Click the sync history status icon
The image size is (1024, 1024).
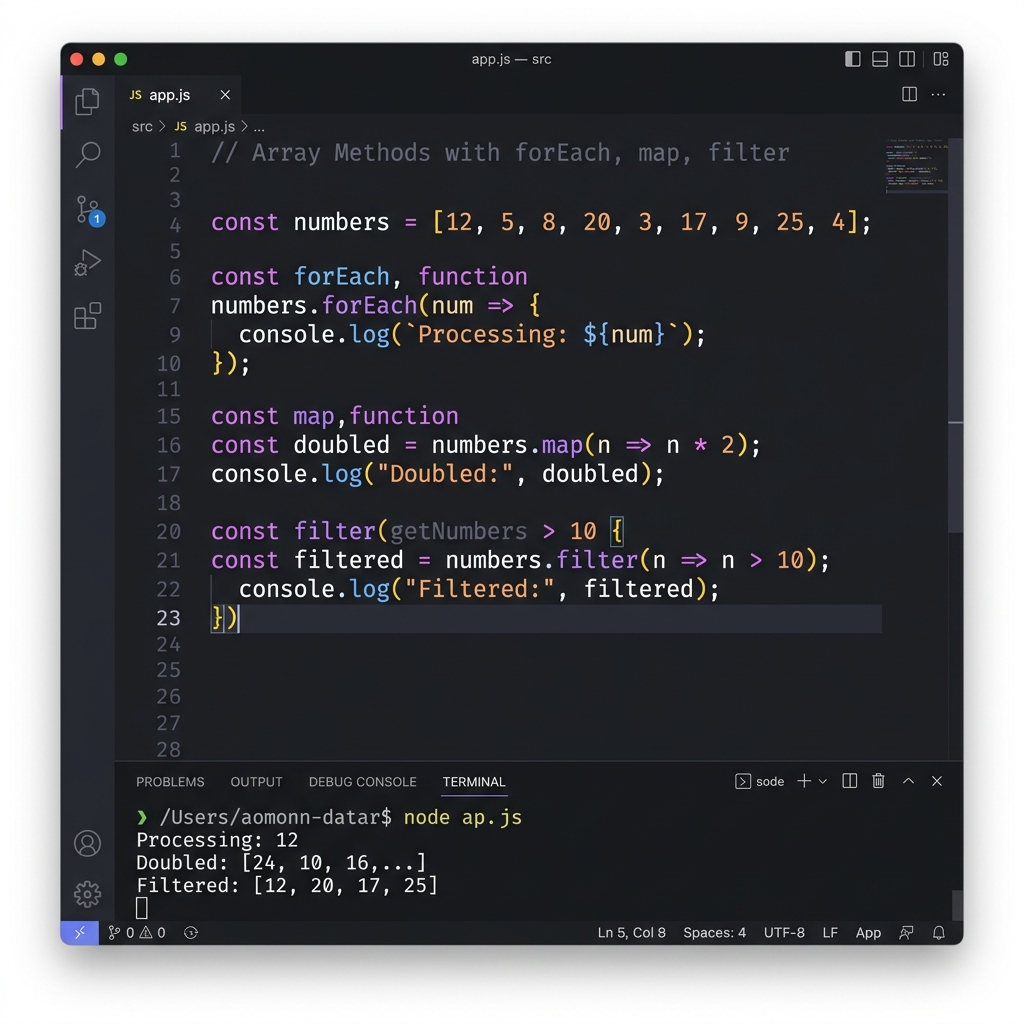pos(191,933)
